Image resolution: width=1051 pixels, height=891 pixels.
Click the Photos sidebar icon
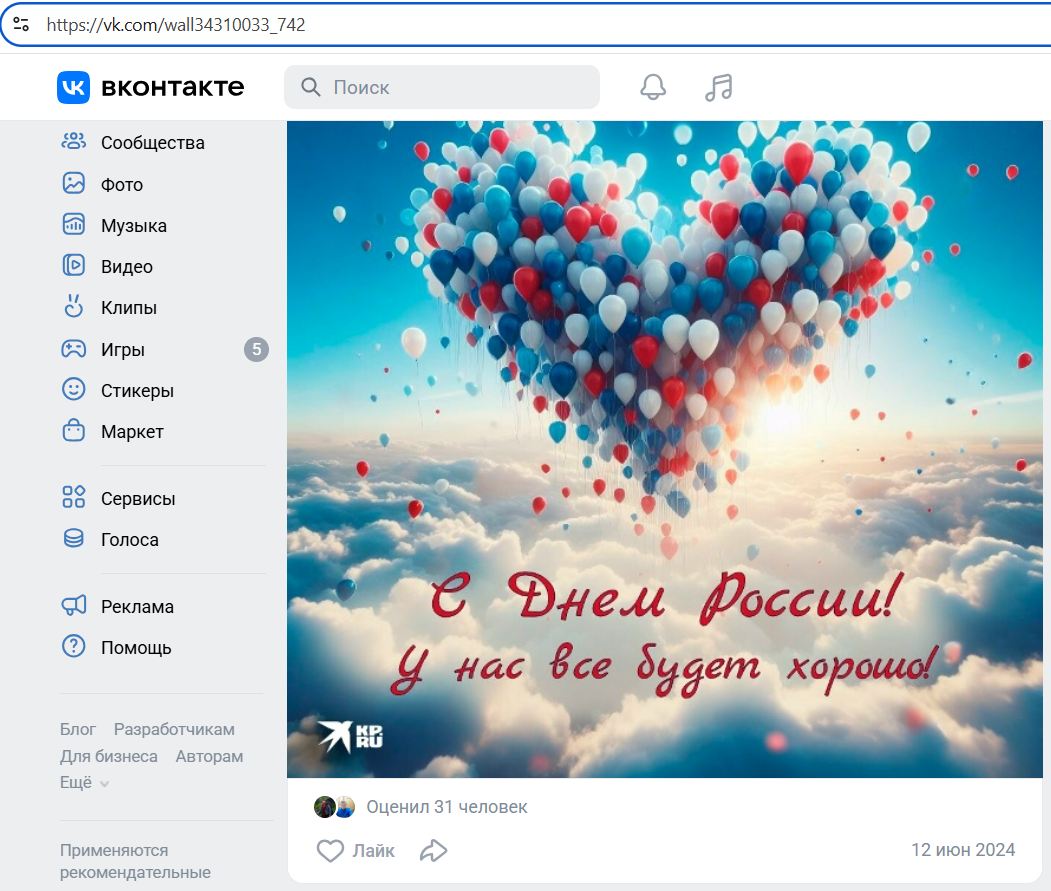(74, 184)
